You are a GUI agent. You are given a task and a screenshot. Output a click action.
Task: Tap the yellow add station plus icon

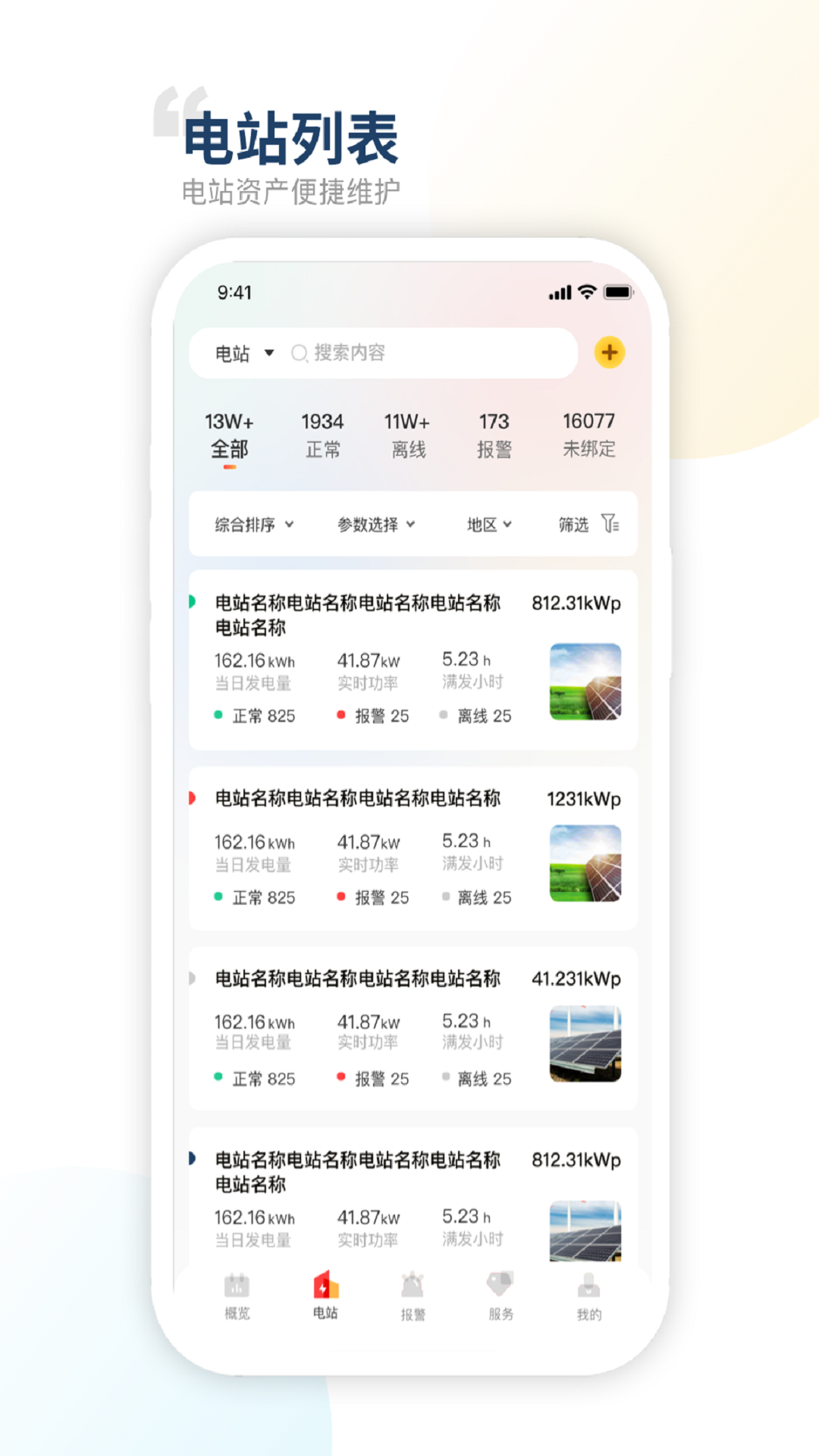point(609,353)
